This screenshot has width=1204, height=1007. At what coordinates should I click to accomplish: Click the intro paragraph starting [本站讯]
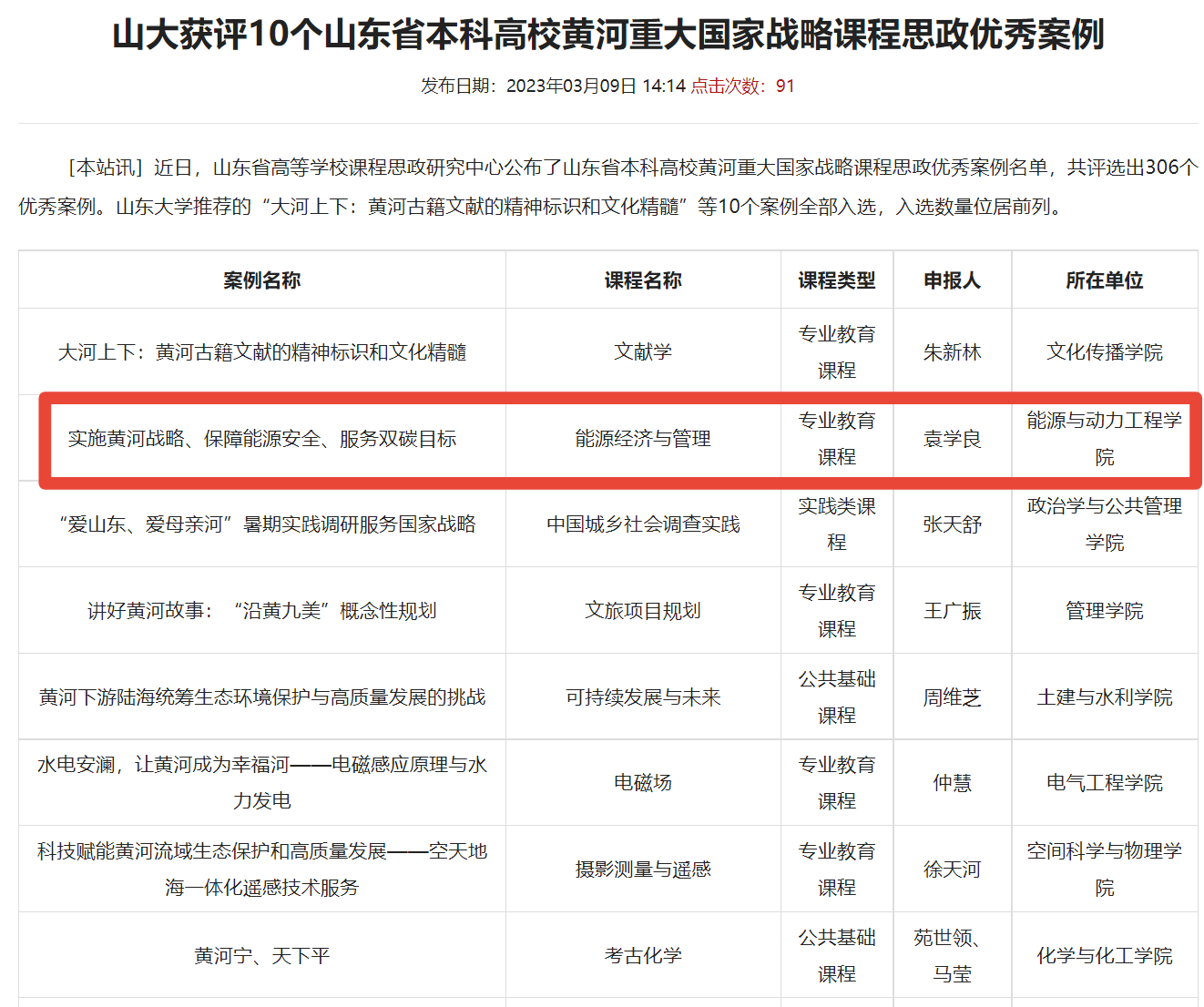[607, 187]
